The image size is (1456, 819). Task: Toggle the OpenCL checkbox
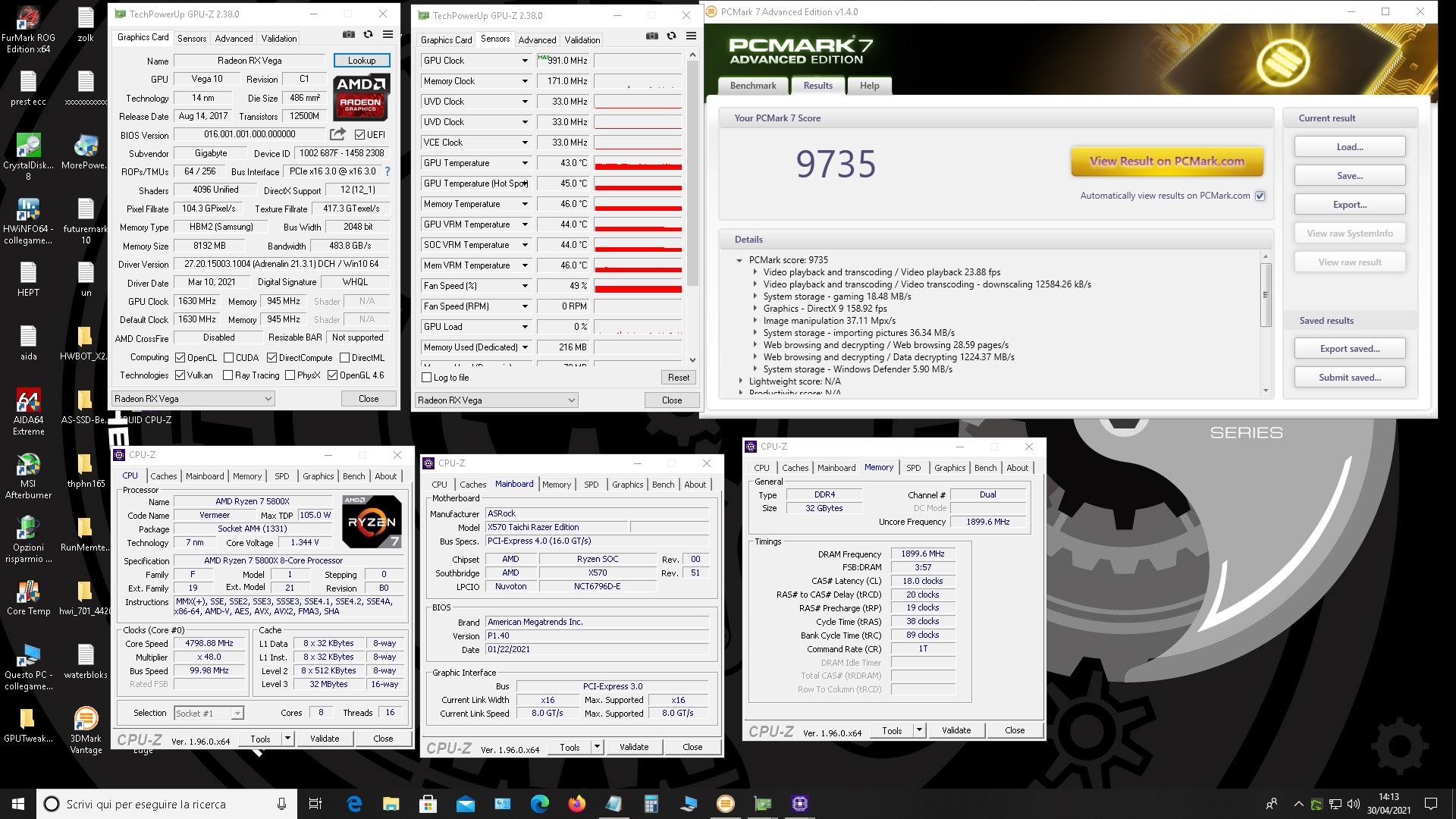(x=180, y=358)
